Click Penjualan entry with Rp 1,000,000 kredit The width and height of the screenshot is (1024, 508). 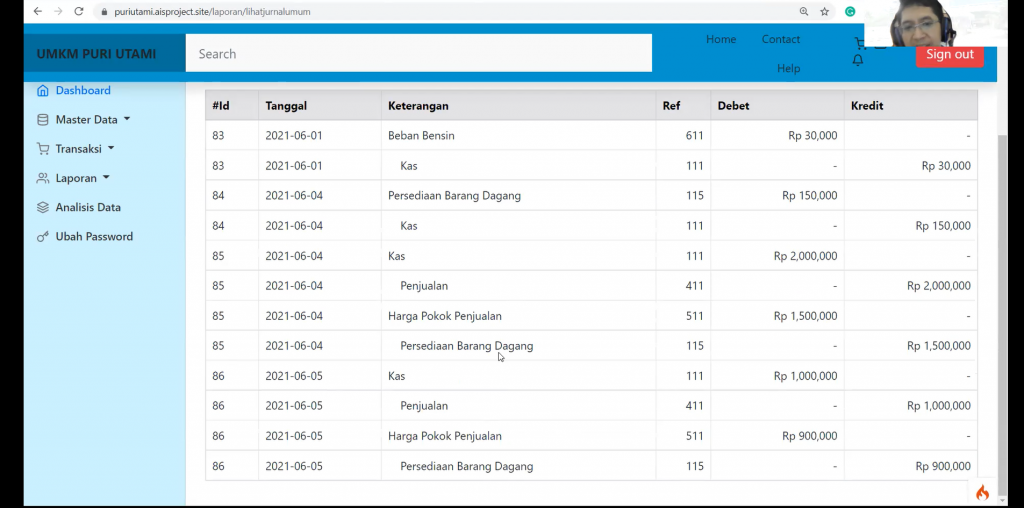pyautogui.click(x=424, y=406)
